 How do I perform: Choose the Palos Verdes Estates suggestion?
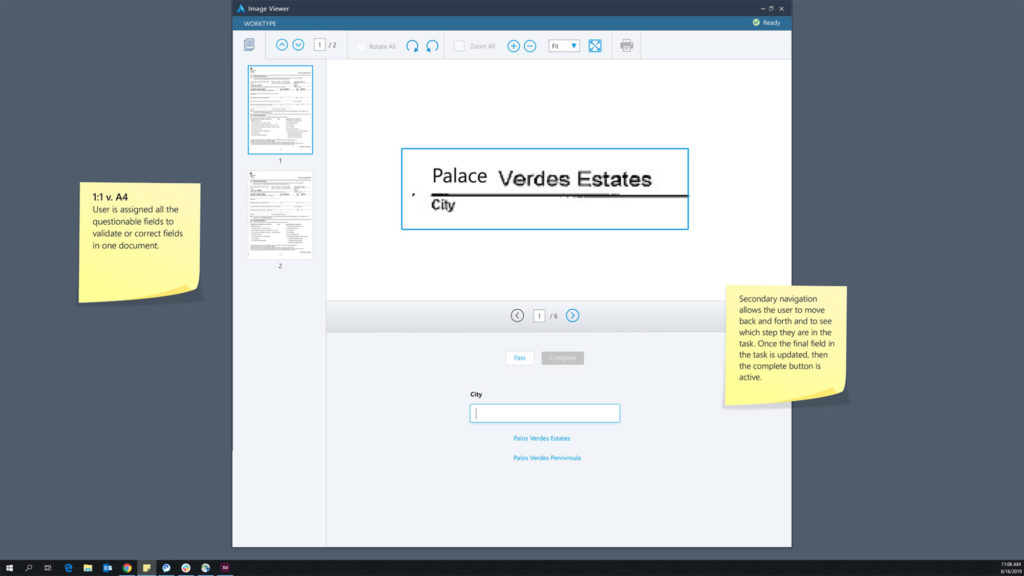(541, 438)
